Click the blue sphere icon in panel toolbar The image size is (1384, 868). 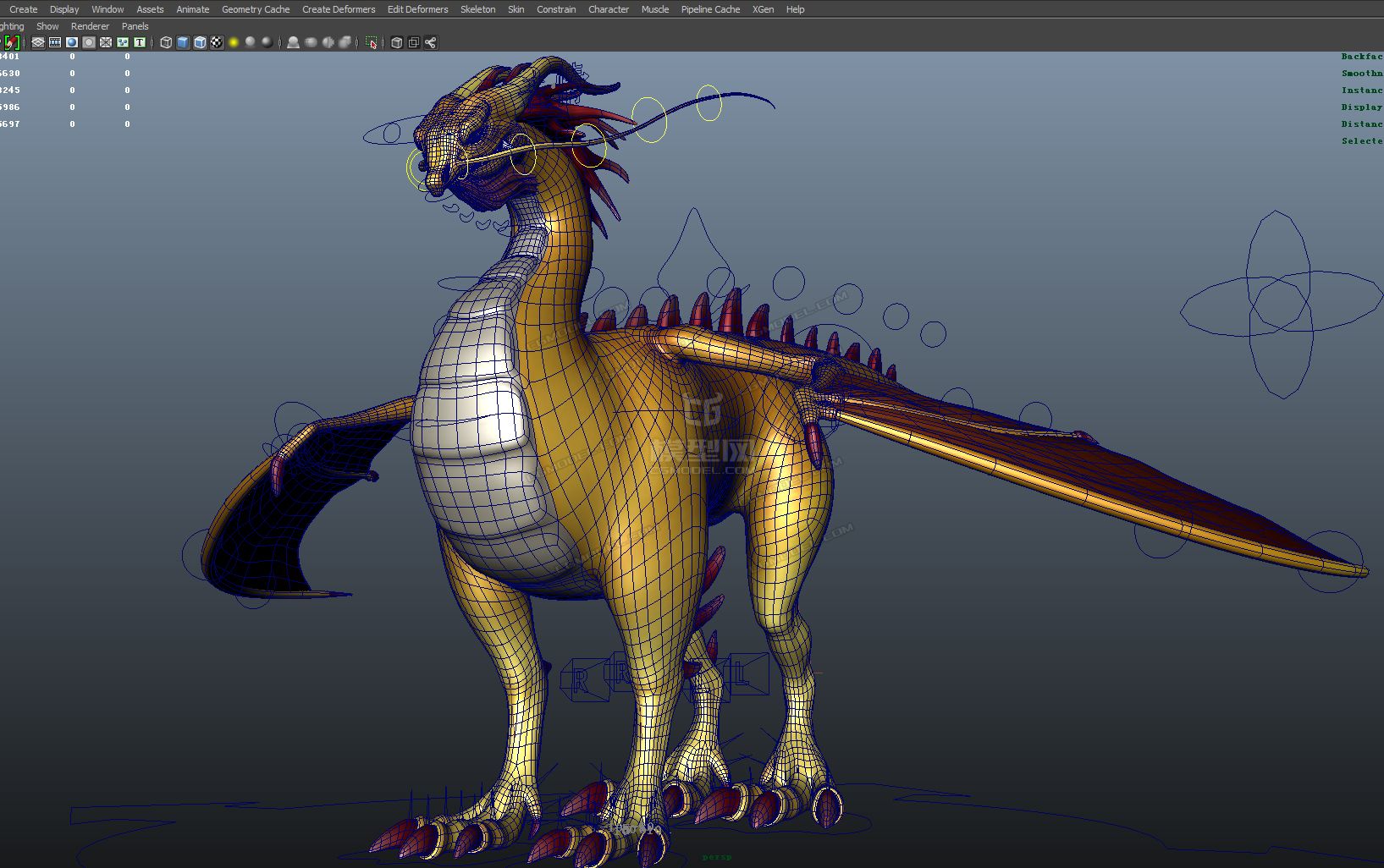pos(72,42)
